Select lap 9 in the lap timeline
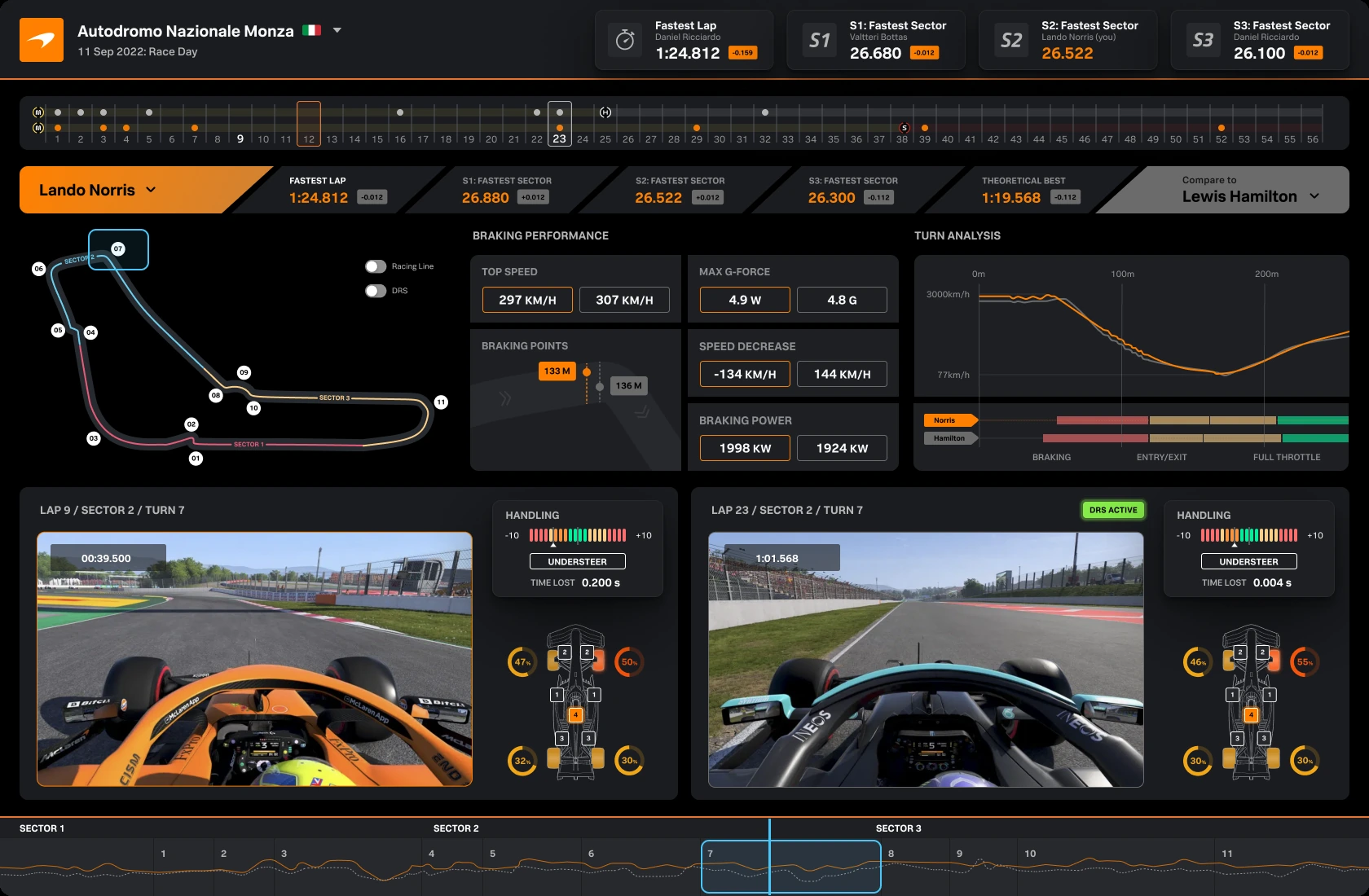The height and width of the screenshot is (896, 1369). pos(240,139)
